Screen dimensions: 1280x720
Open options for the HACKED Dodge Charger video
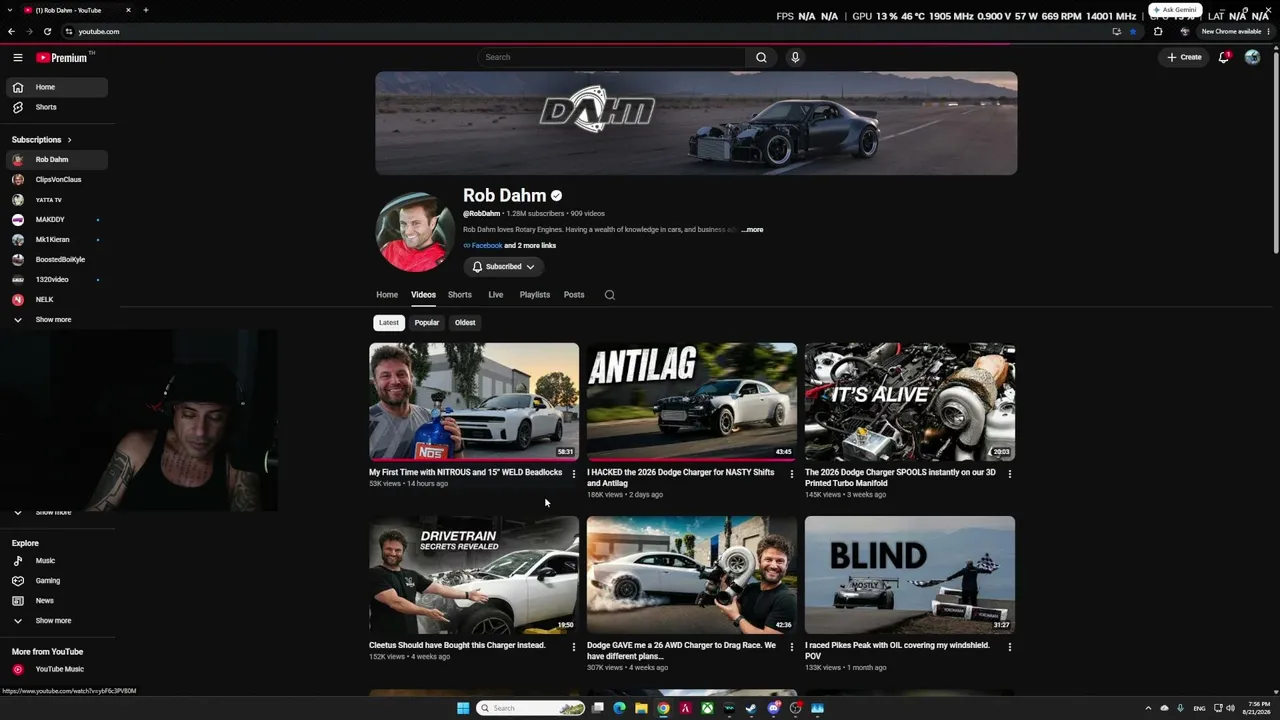coord(792,474)
